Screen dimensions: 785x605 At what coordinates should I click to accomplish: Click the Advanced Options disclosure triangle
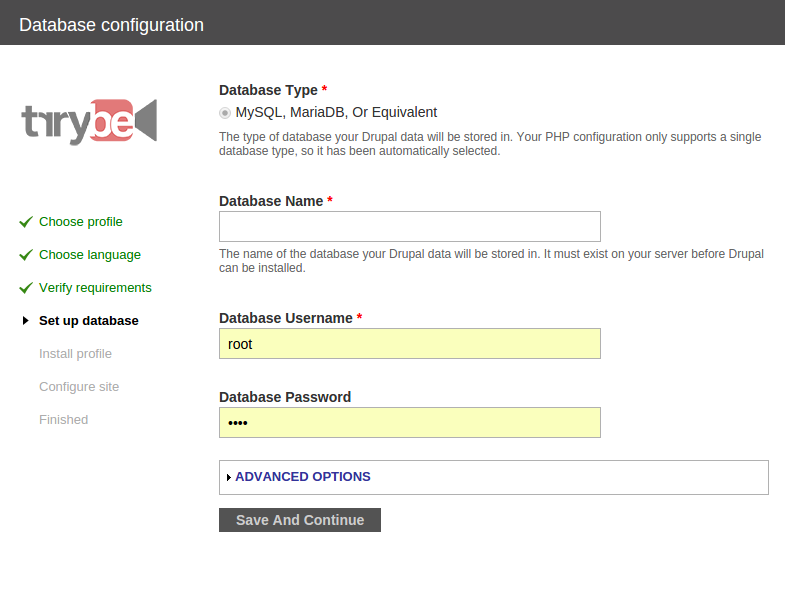[x=229, y=478]
